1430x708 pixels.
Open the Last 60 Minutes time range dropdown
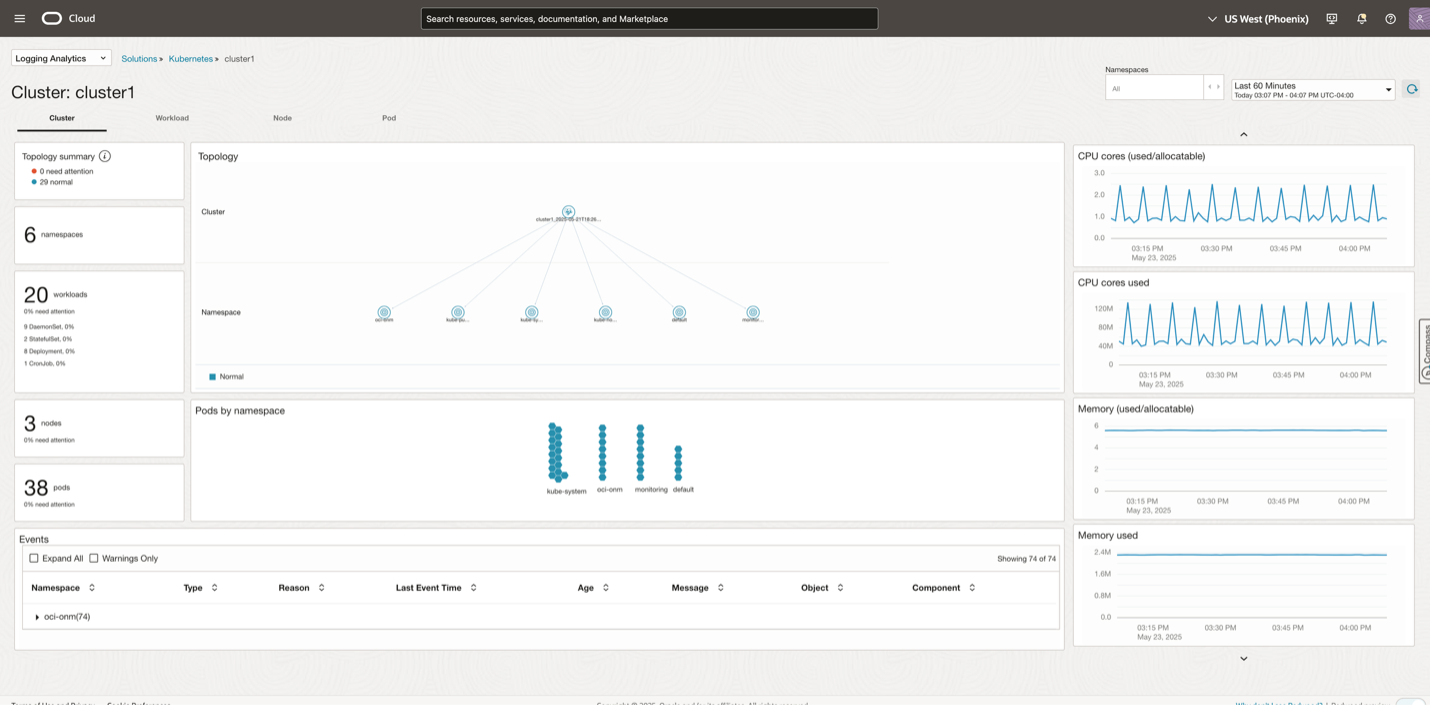(x=1313, y=88)
